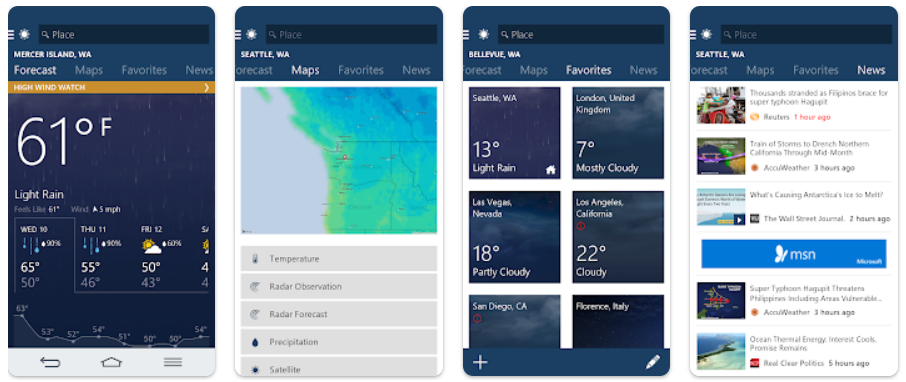Tap play icon on Antarctica news thumbnail

739,220
